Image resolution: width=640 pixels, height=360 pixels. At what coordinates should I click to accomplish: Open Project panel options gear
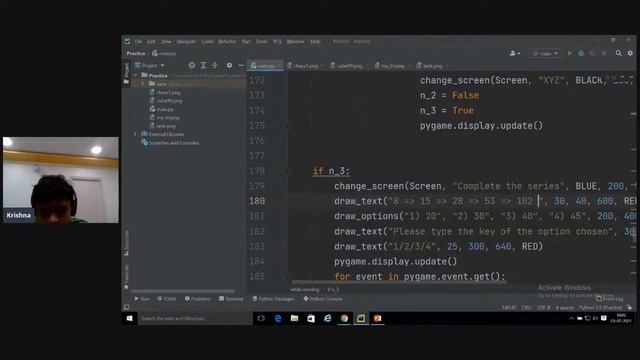coord(229,65)
